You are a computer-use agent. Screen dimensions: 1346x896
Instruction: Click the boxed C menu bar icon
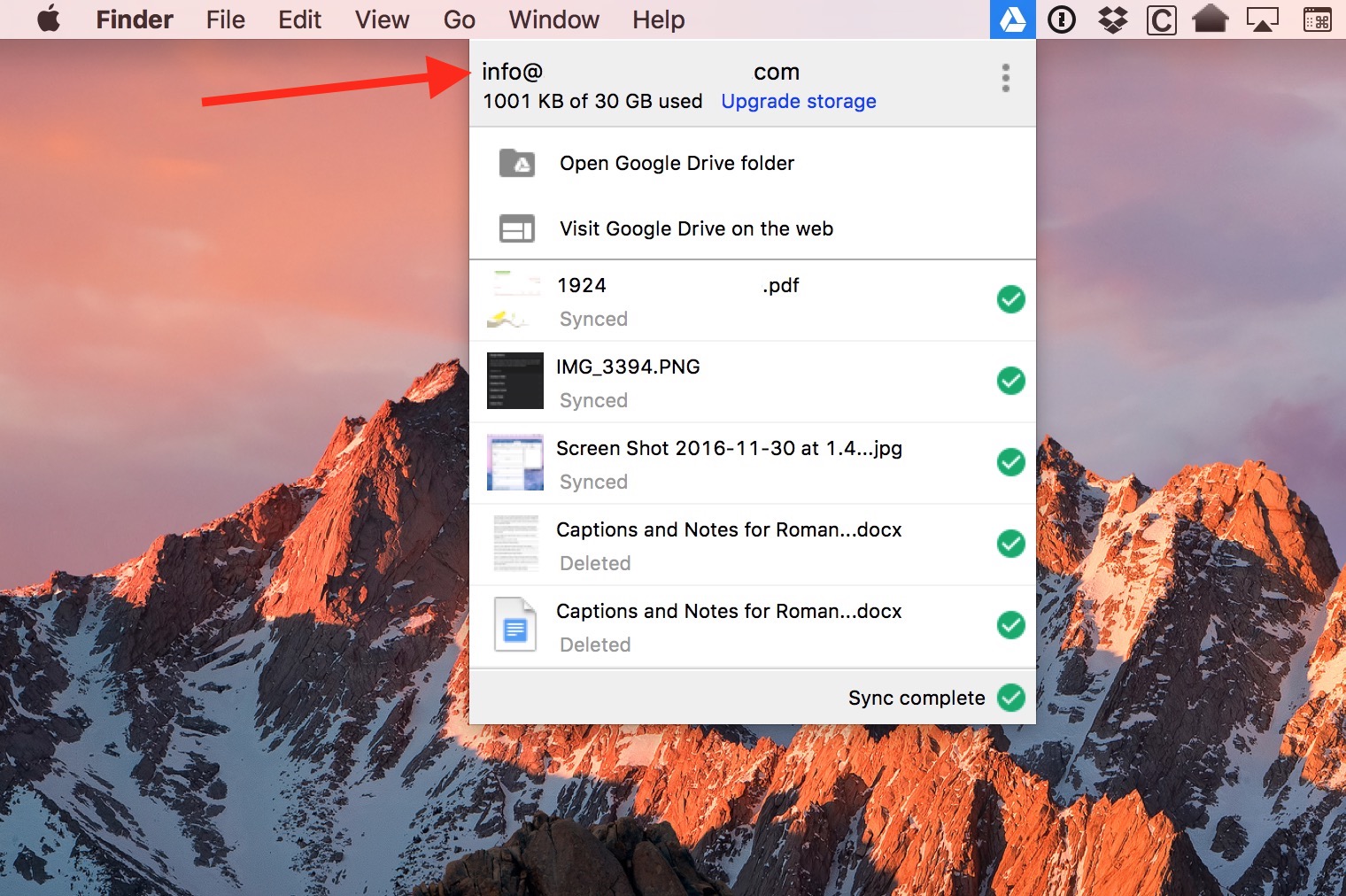1162,19
